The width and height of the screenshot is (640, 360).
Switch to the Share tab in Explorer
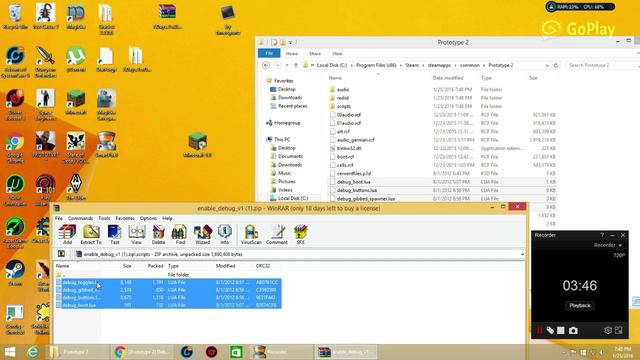click(x=315, y=53)
